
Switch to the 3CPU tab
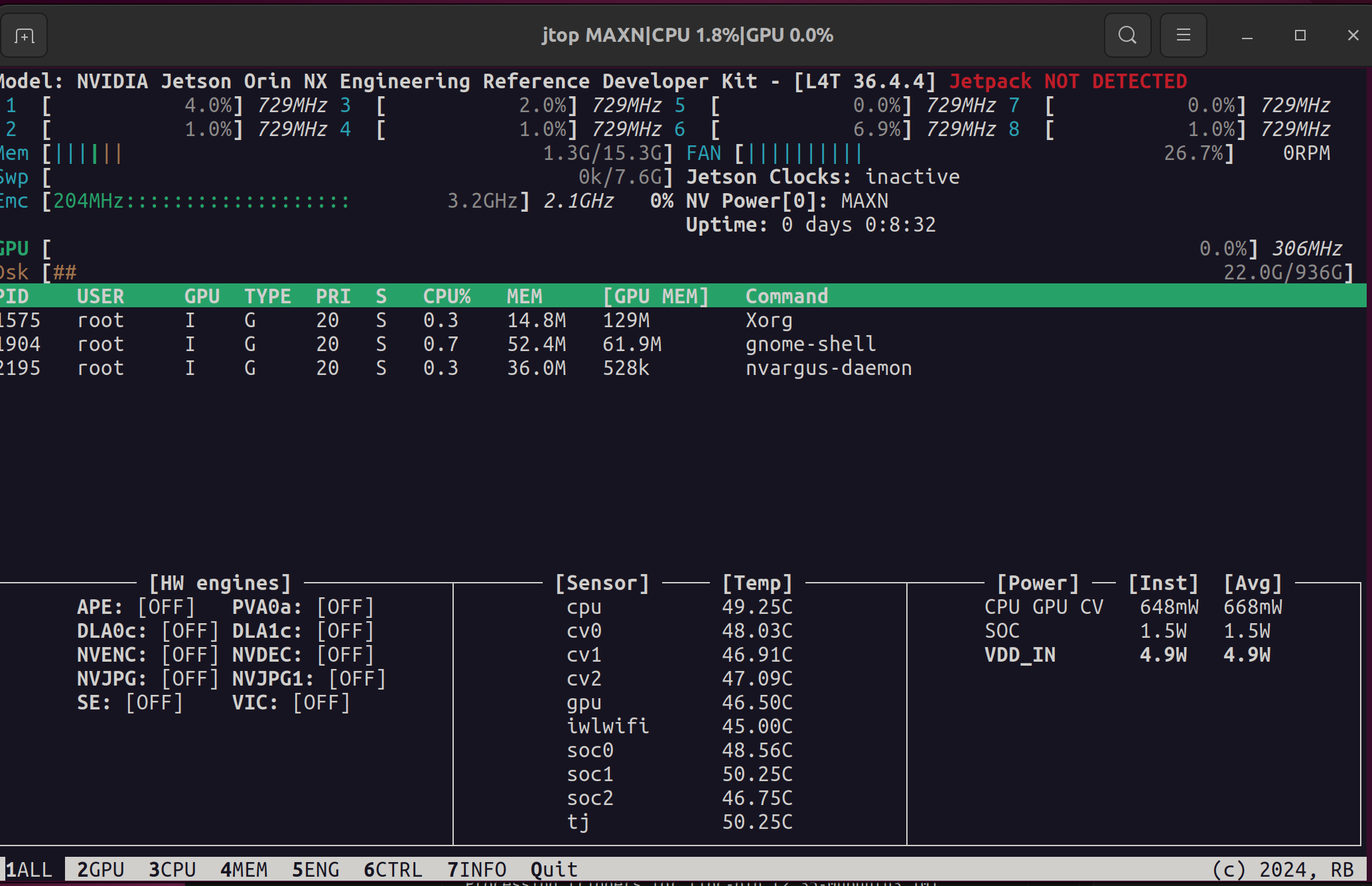(x=172, y=869)
